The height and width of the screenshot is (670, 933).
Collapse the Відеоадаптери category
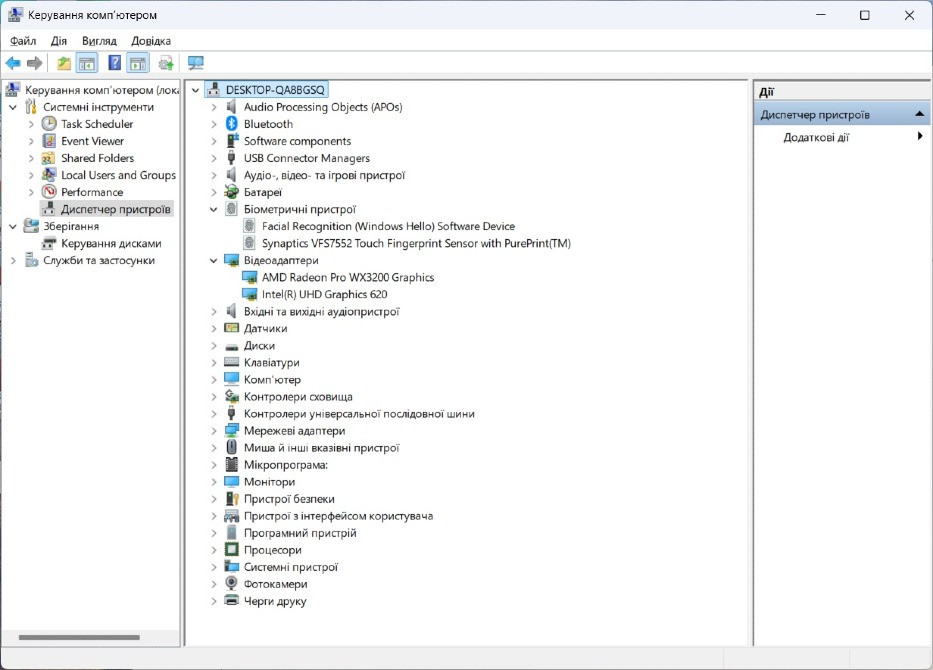tap(214, 260)
